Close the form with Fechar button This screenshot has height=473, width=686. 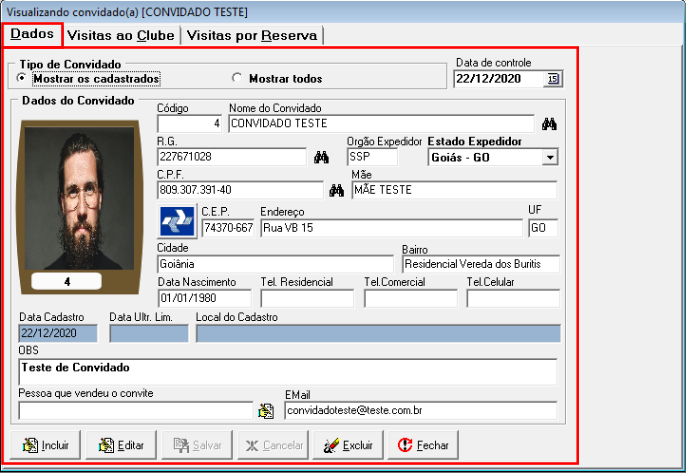tap(422, 445)
